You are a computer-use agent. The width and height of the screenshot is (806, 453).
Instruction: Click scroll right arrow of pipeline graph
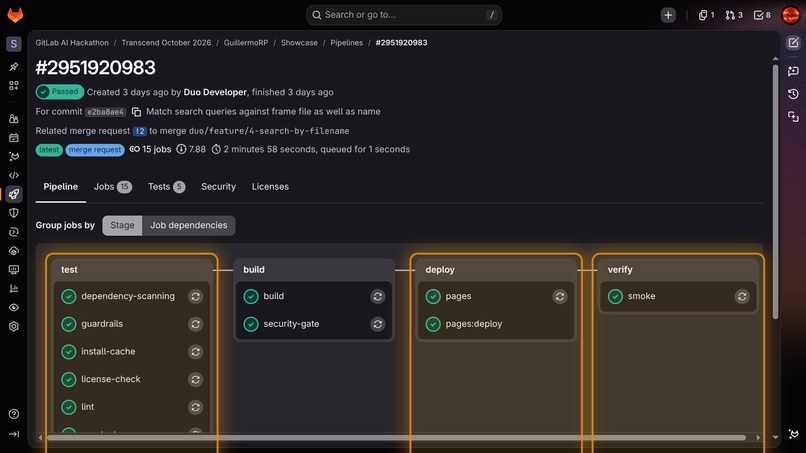[758, 438]
